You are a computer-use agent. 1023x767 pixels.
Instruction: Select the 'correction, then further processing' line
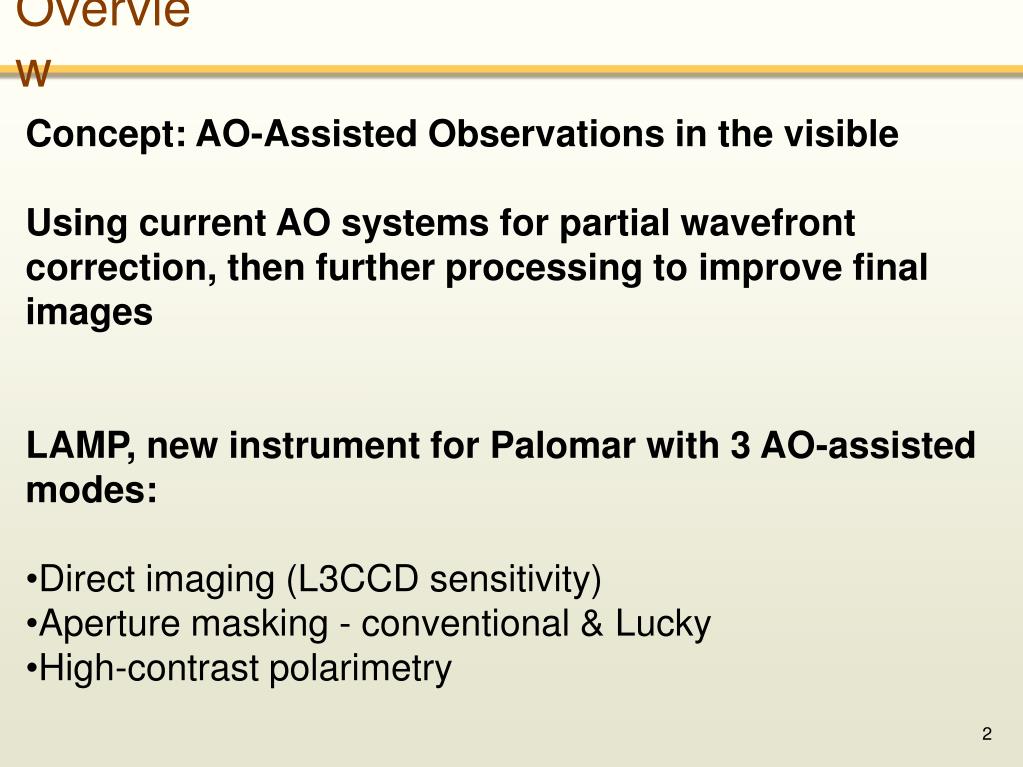pos(477,268)
